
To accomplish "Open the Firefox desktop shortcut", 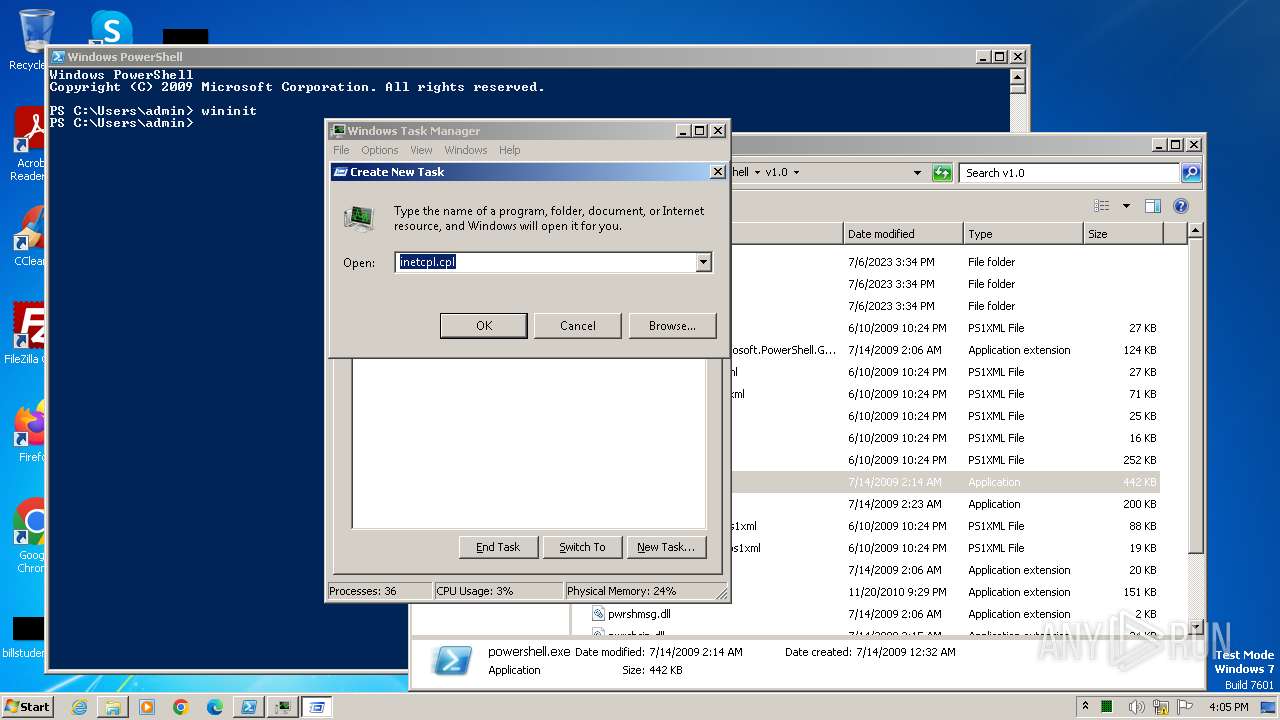I will click(x=30, y=431).
